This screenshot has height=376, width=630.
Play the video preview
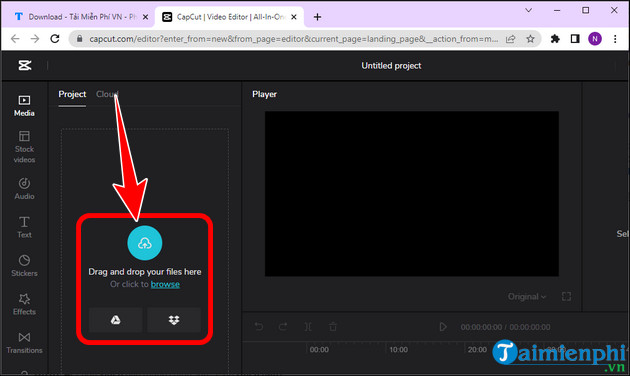(x=443, y=327)
